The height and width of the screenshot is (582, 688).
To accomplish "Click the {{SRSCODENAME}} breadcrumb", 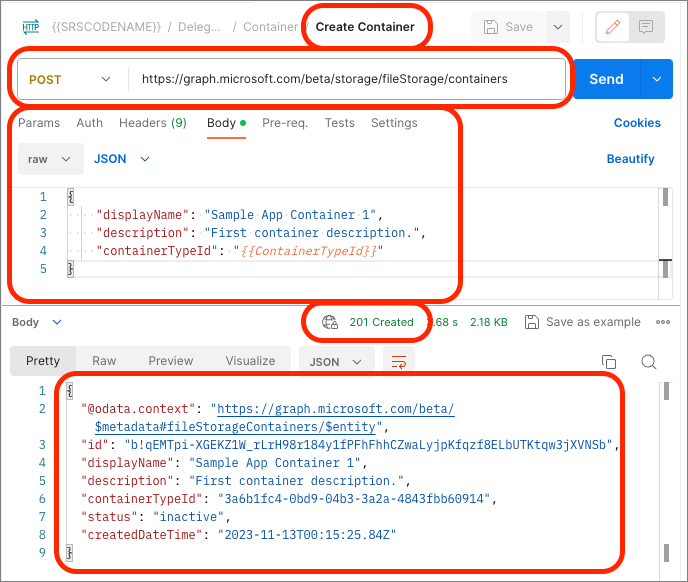I will [x=106, y=27].
